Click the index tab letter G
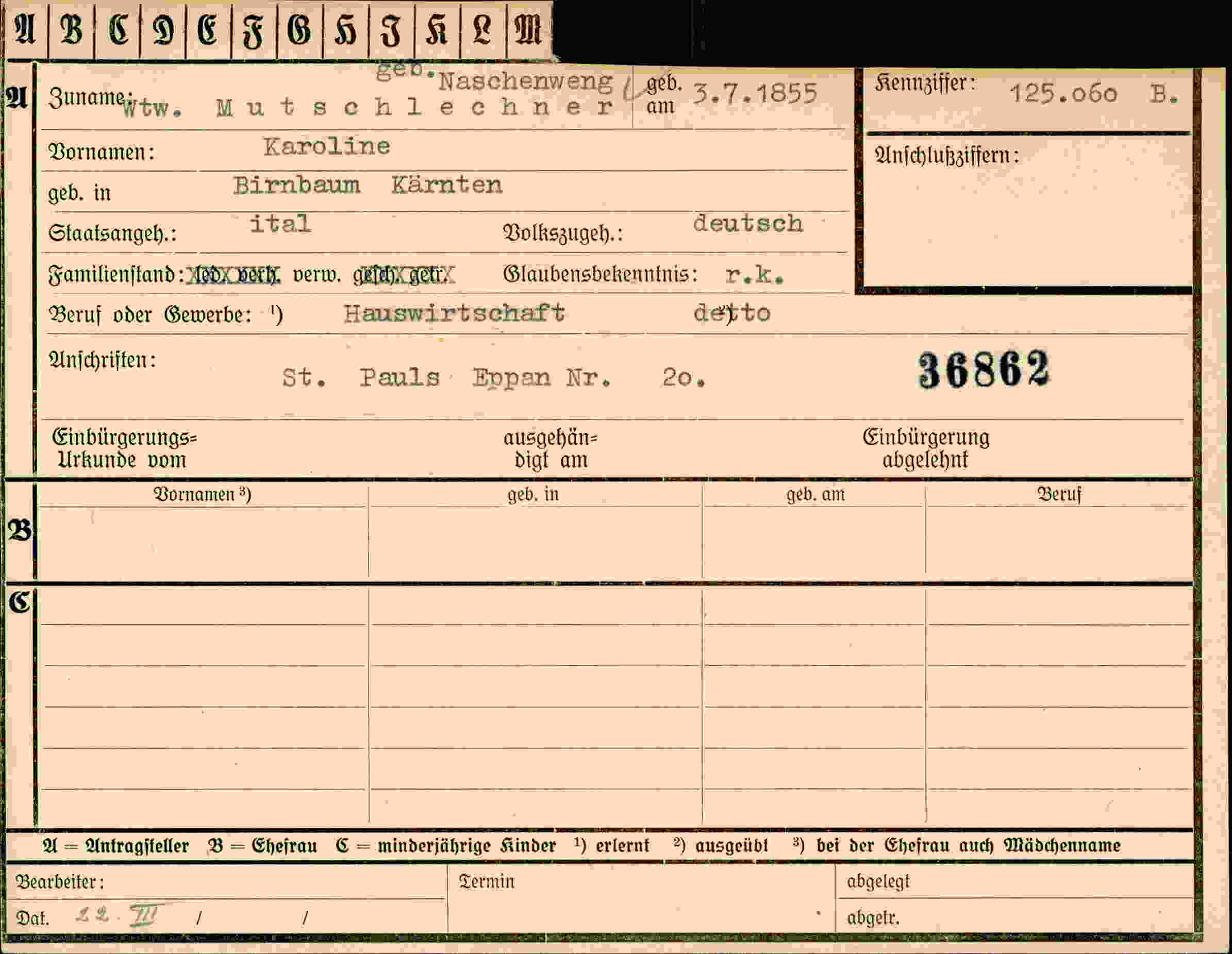The width and height of the screenshot is (1232, 954). pos(299,30)
